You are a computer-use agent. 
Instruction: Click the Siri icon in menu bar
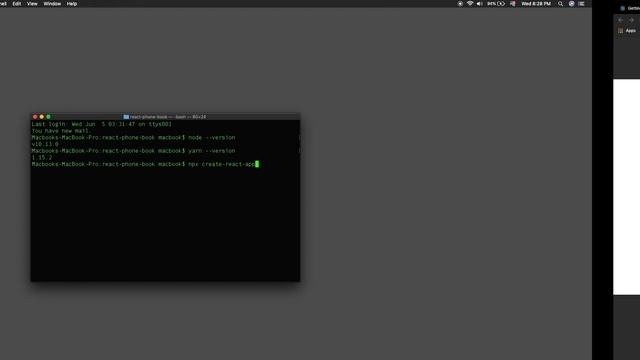(x=571, y=4)
